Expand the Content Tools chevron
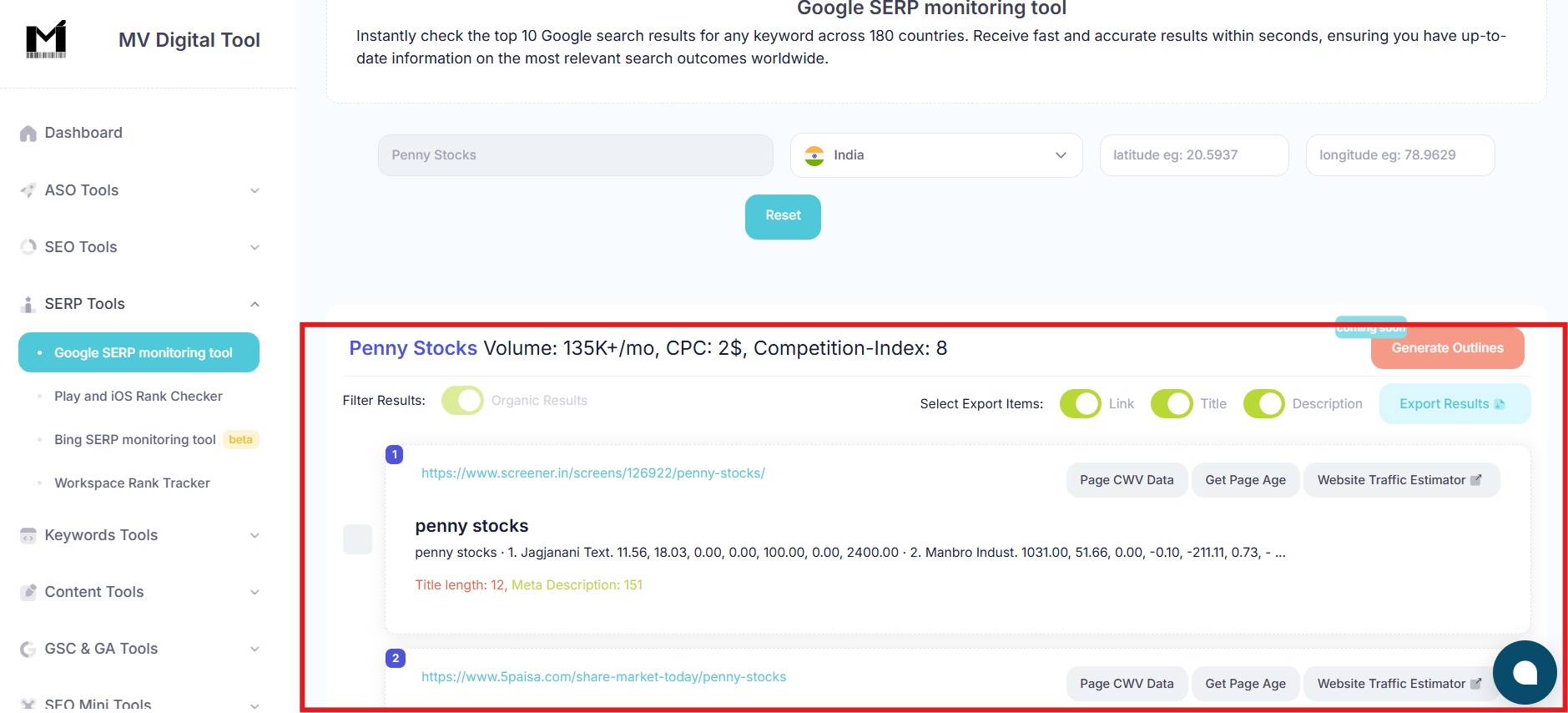This screenshot has height=713, width=1568. [255, 592]
